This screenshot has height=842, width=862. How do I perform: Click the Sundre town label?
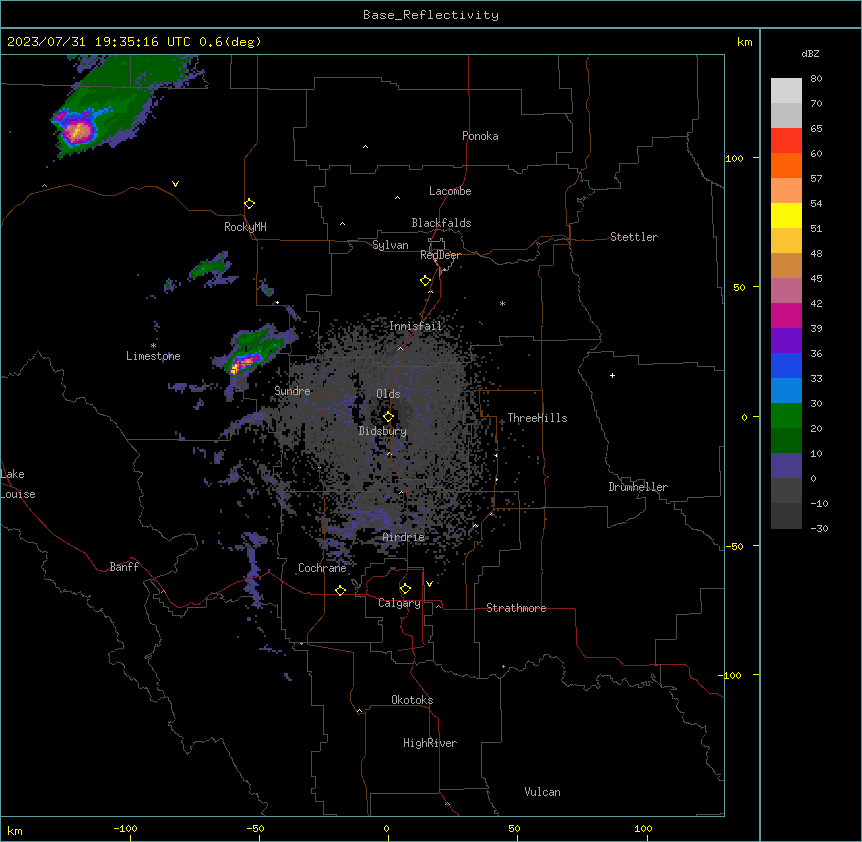[x=292, y=391]
